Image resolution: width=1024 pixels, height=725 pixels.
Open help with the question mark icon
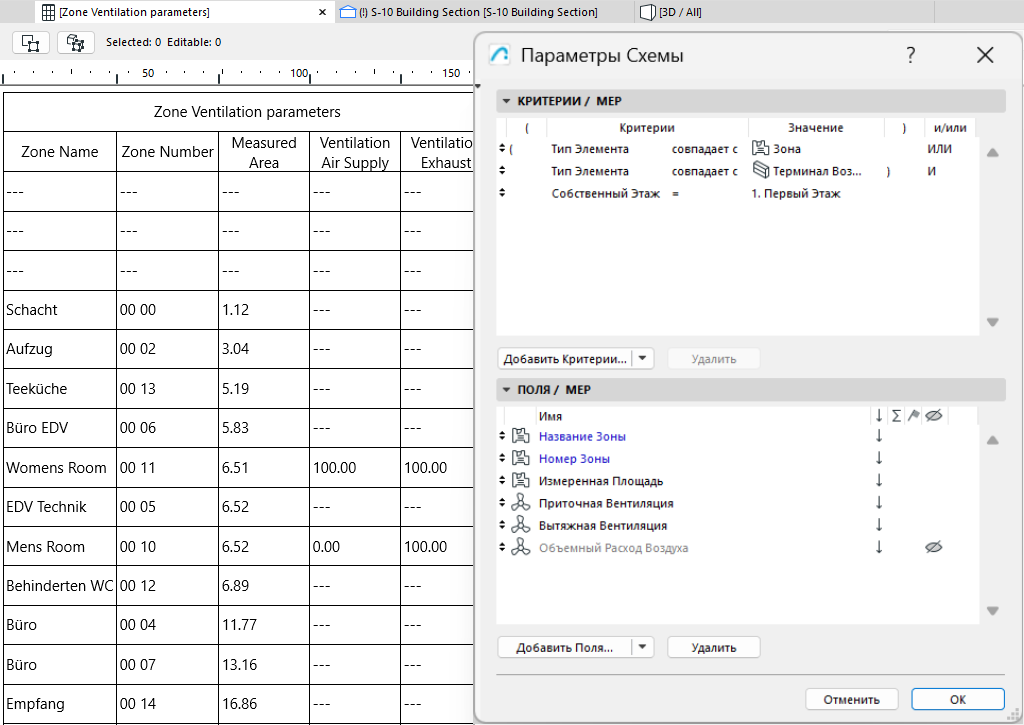coord(910,55)
